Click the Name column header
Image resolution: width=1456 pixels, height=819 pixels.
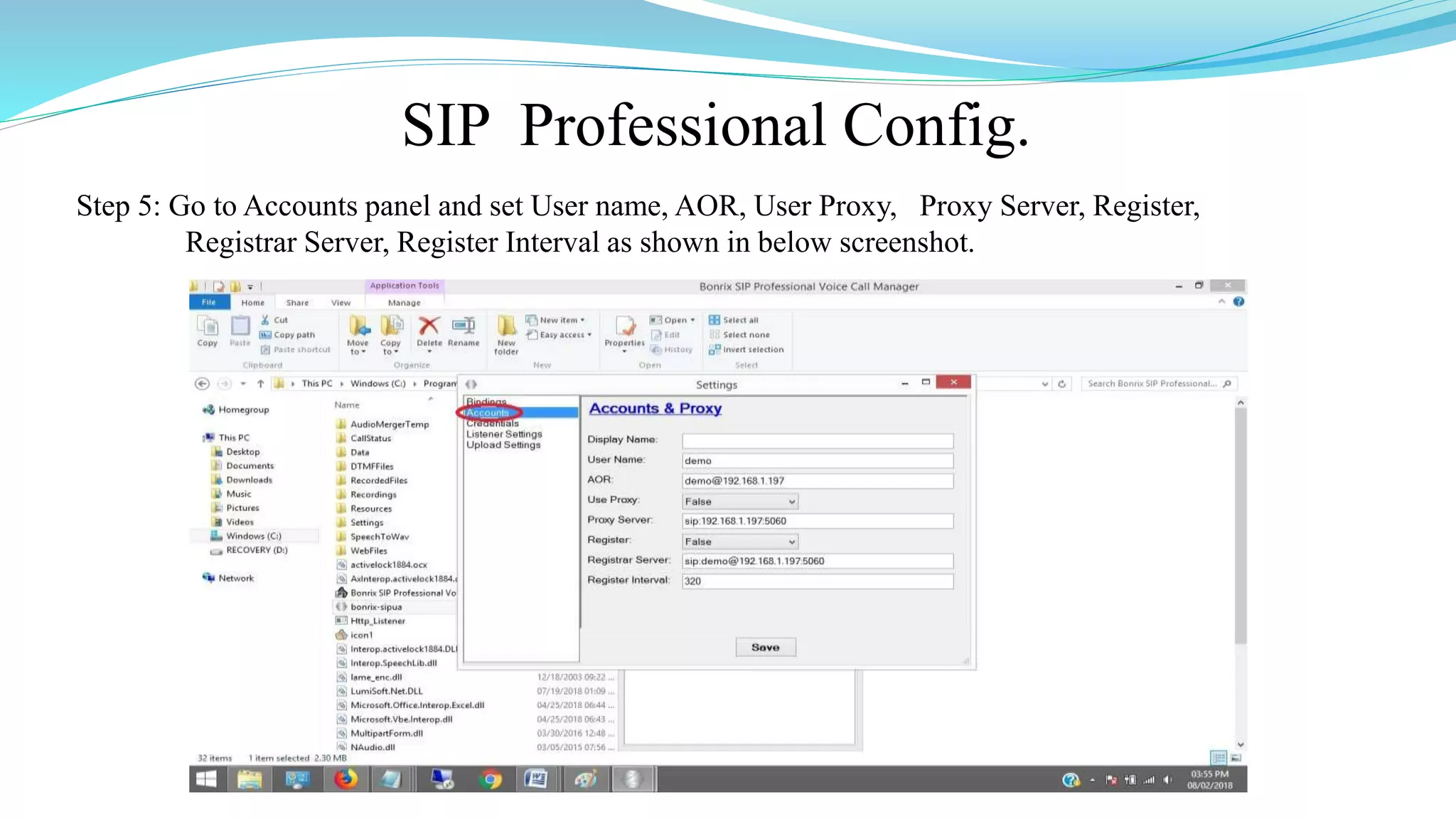347,405
